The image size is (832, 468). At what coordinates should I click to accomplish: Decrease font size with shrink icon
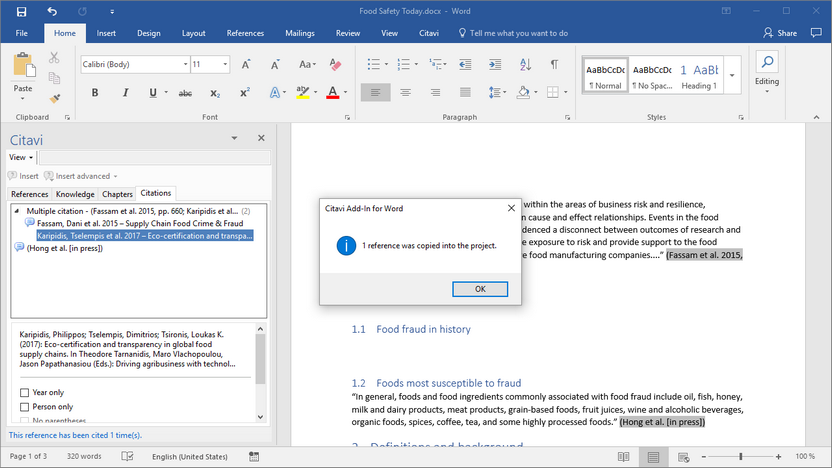tap(275, 65)
